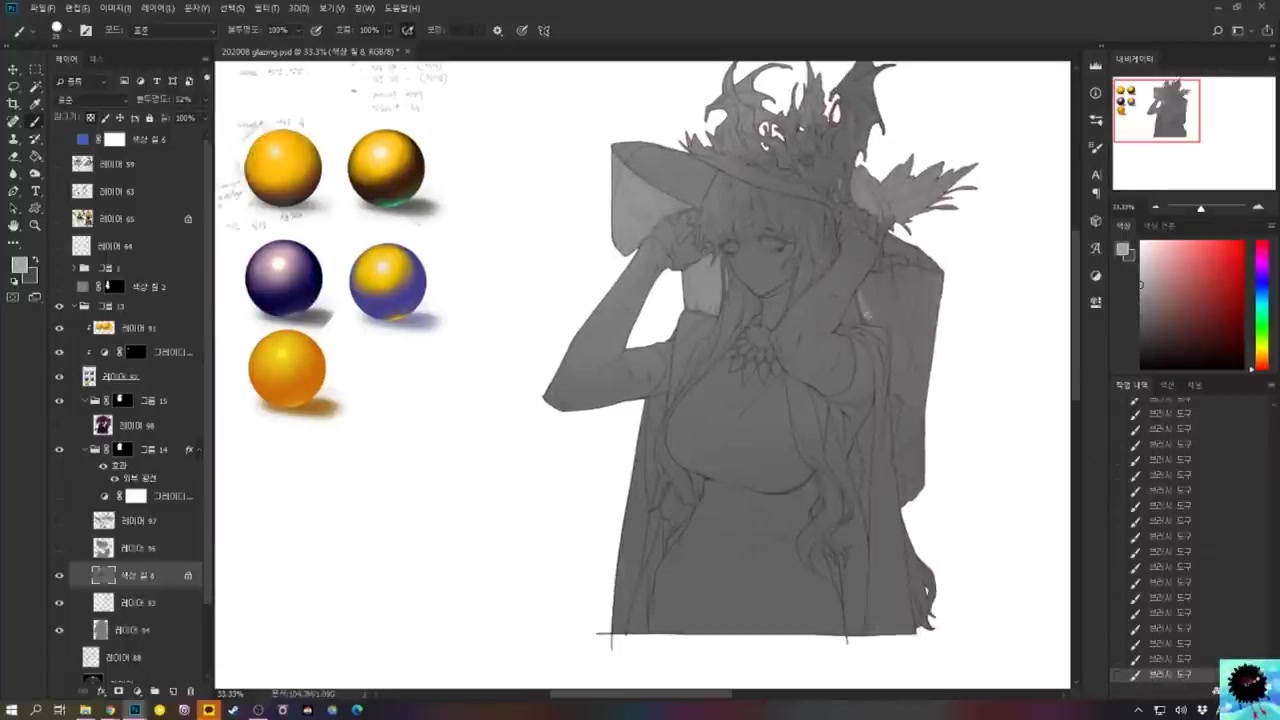Hide 레이어 94 with eye icon

point(59,630)
